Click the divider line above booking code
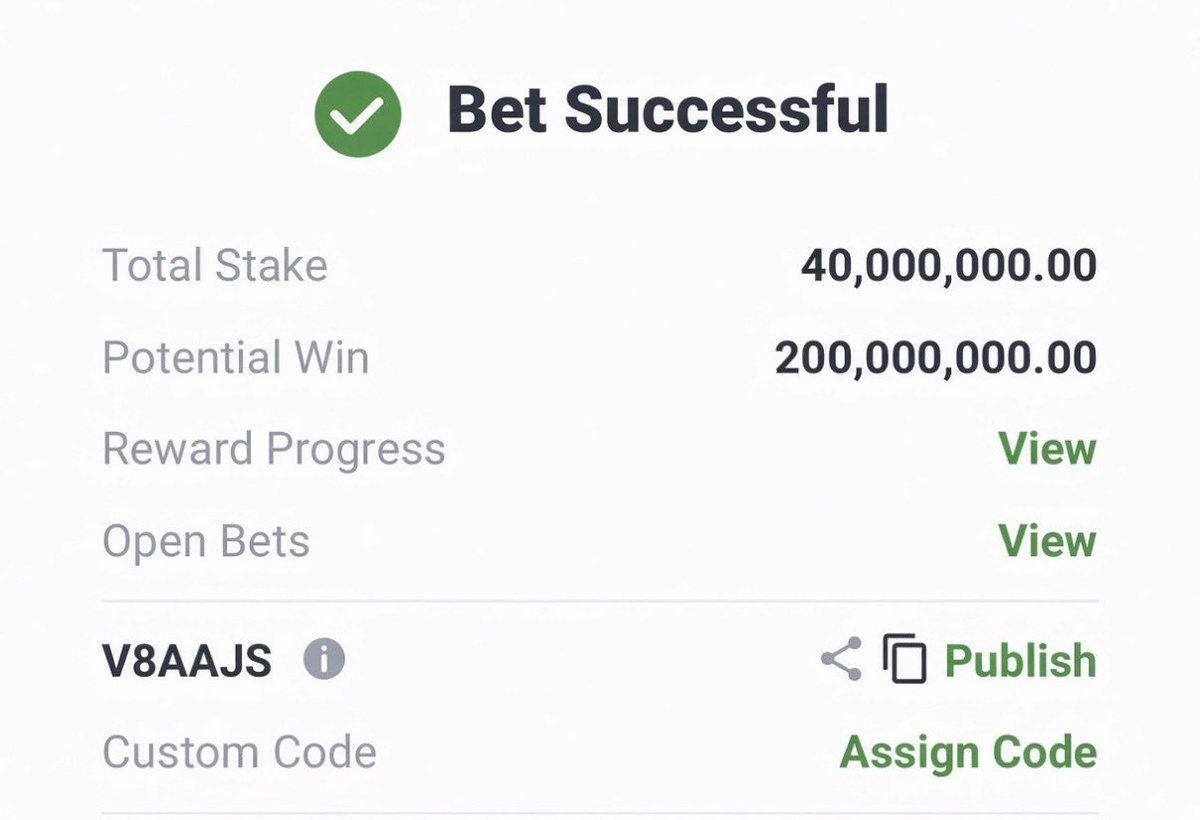Screen dimensions: 1200x820 pyautogui.click(x=600, y=601)
